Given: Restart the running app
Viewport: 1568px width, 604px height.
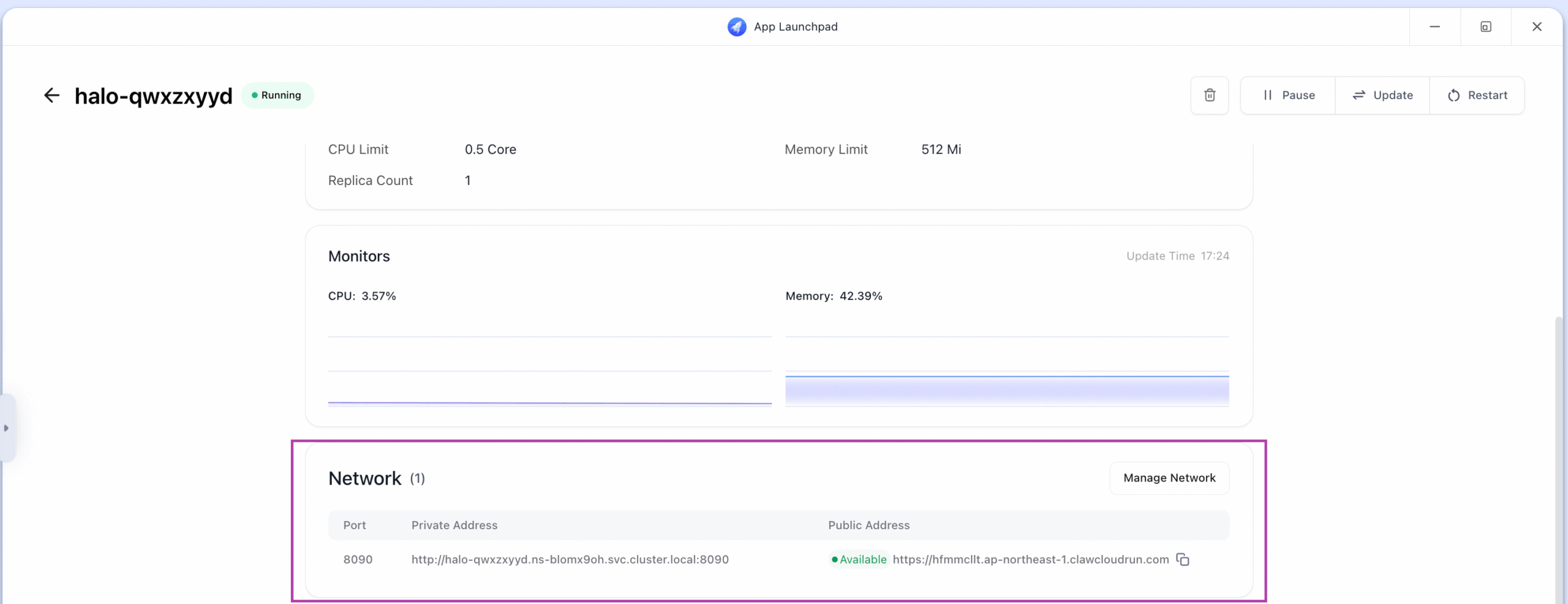Looking at the screenshot, I should click(x=1477, y=95).
